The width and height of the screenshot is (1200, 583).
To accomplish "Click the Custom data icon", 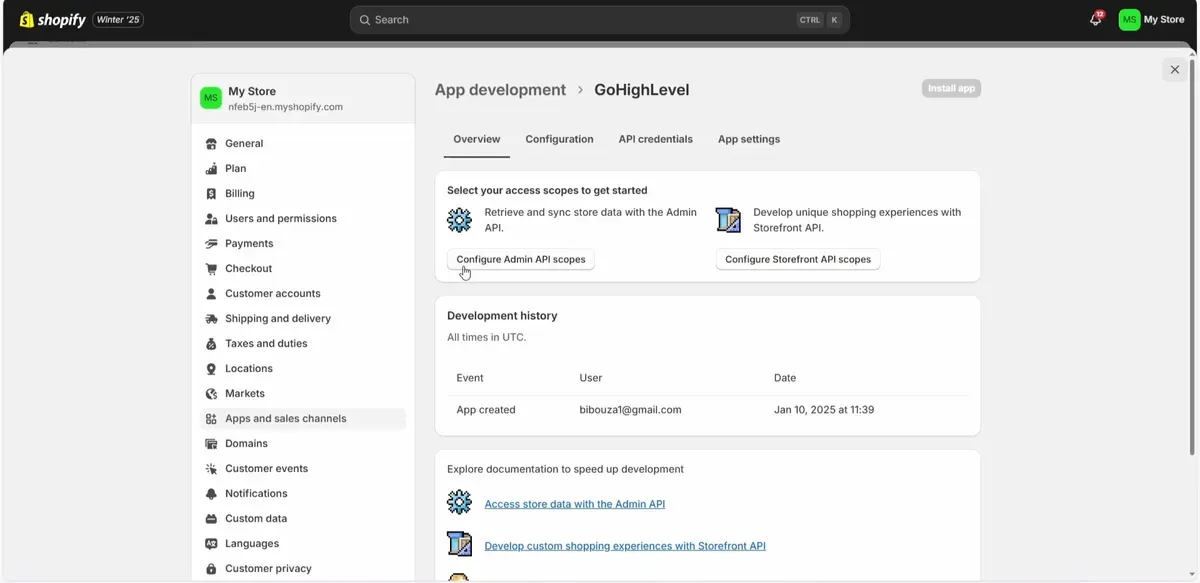I will [x=211, y=518].
